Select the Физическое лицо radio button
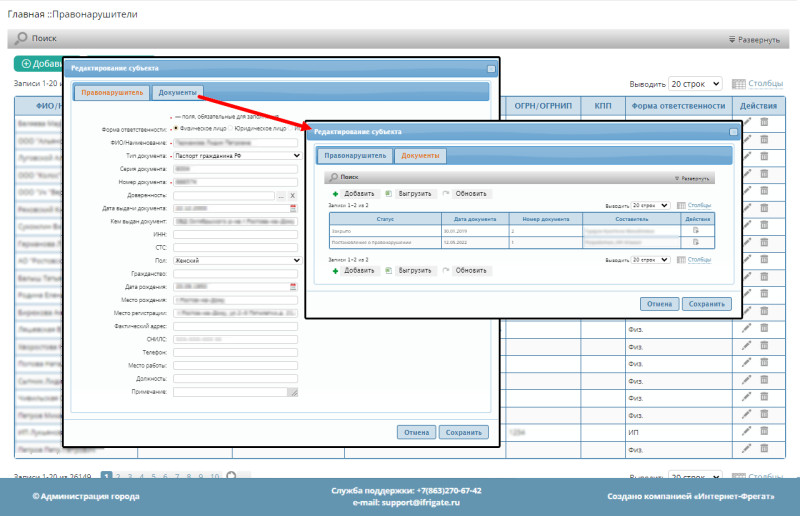The width and height of the screenshot is (800, 516). 177,128
